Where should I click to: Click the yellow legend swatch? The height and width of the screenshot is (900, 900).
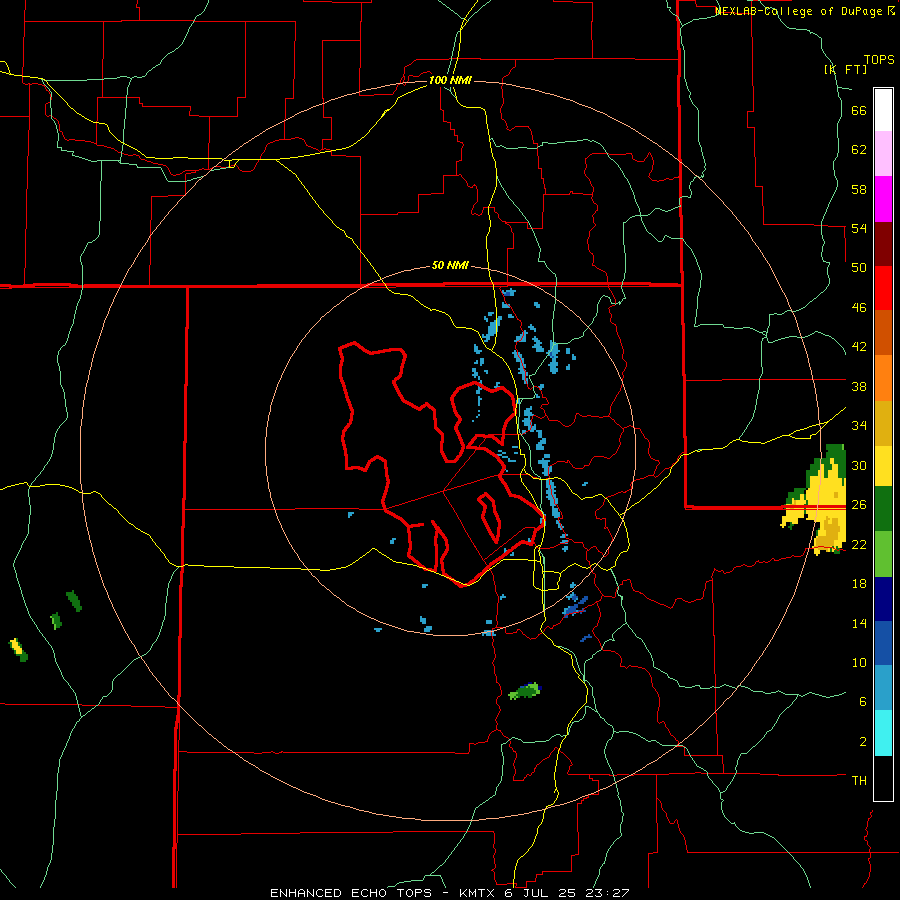883,465
